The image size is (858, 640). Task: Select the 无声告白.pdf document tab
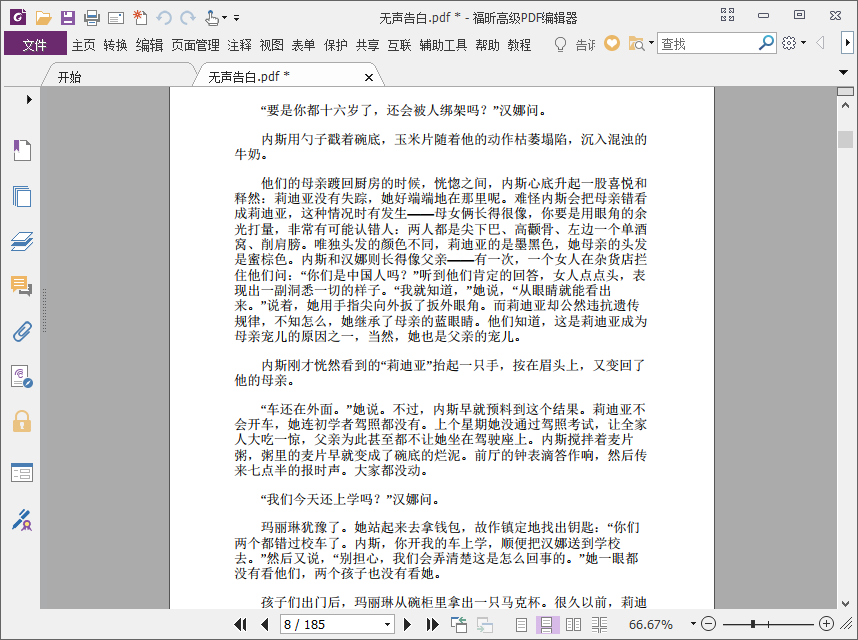[x=249, y=77]
